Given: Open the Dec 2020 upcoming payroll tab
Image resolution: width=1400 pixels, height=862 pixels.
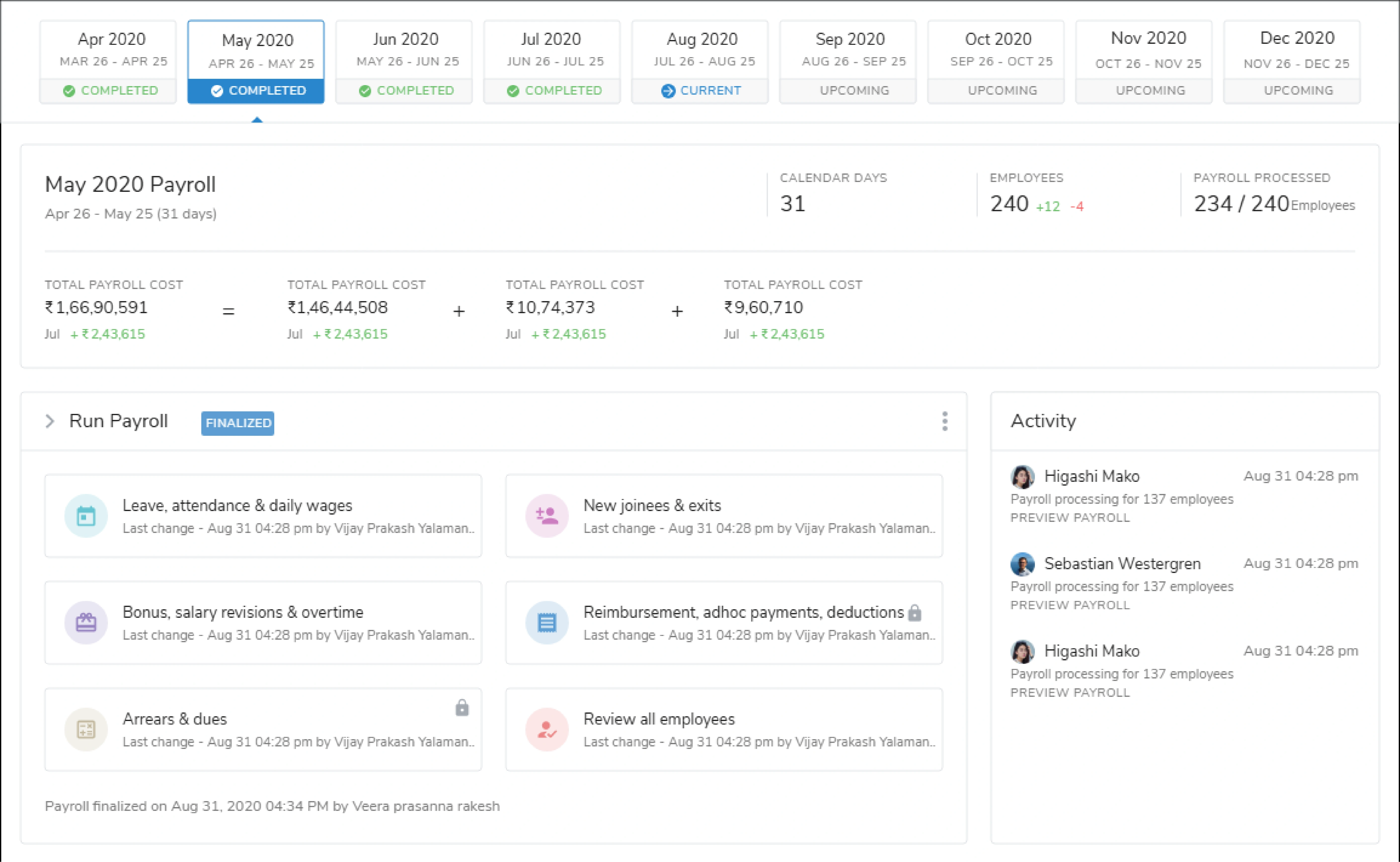Looking at the screenshot, I should [x=1292, y=62].
